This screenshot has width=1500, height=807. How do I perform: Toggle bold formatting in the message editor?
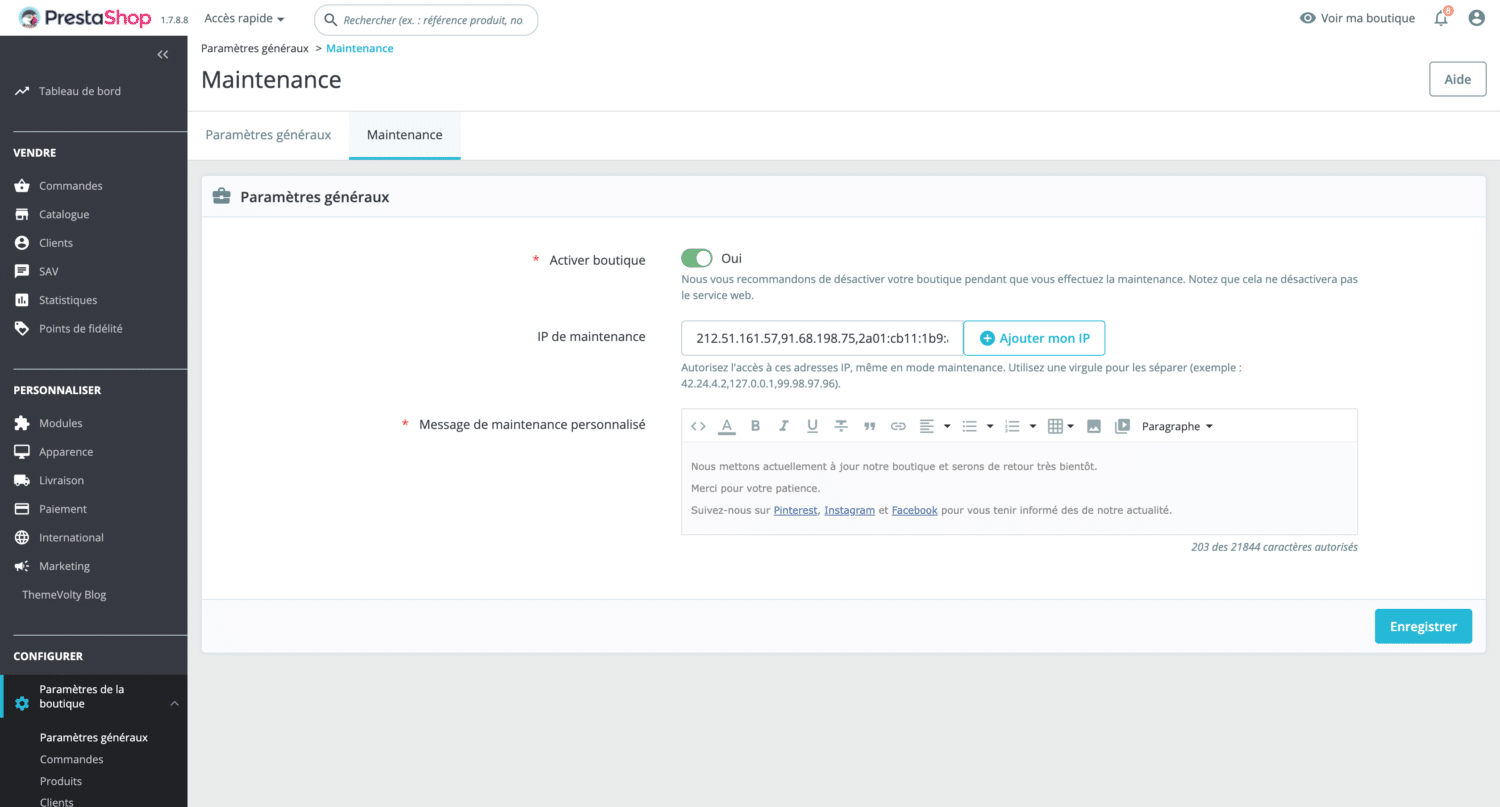pos(755,425)
